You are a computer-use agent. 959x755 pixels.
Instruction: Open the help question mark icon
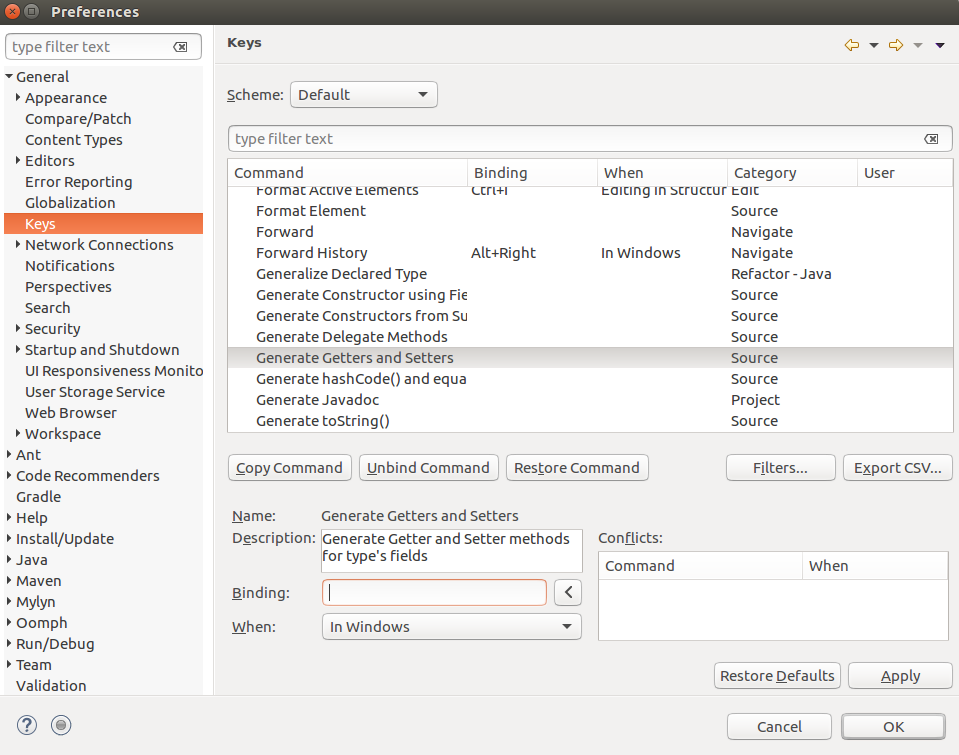coord(27,725)
